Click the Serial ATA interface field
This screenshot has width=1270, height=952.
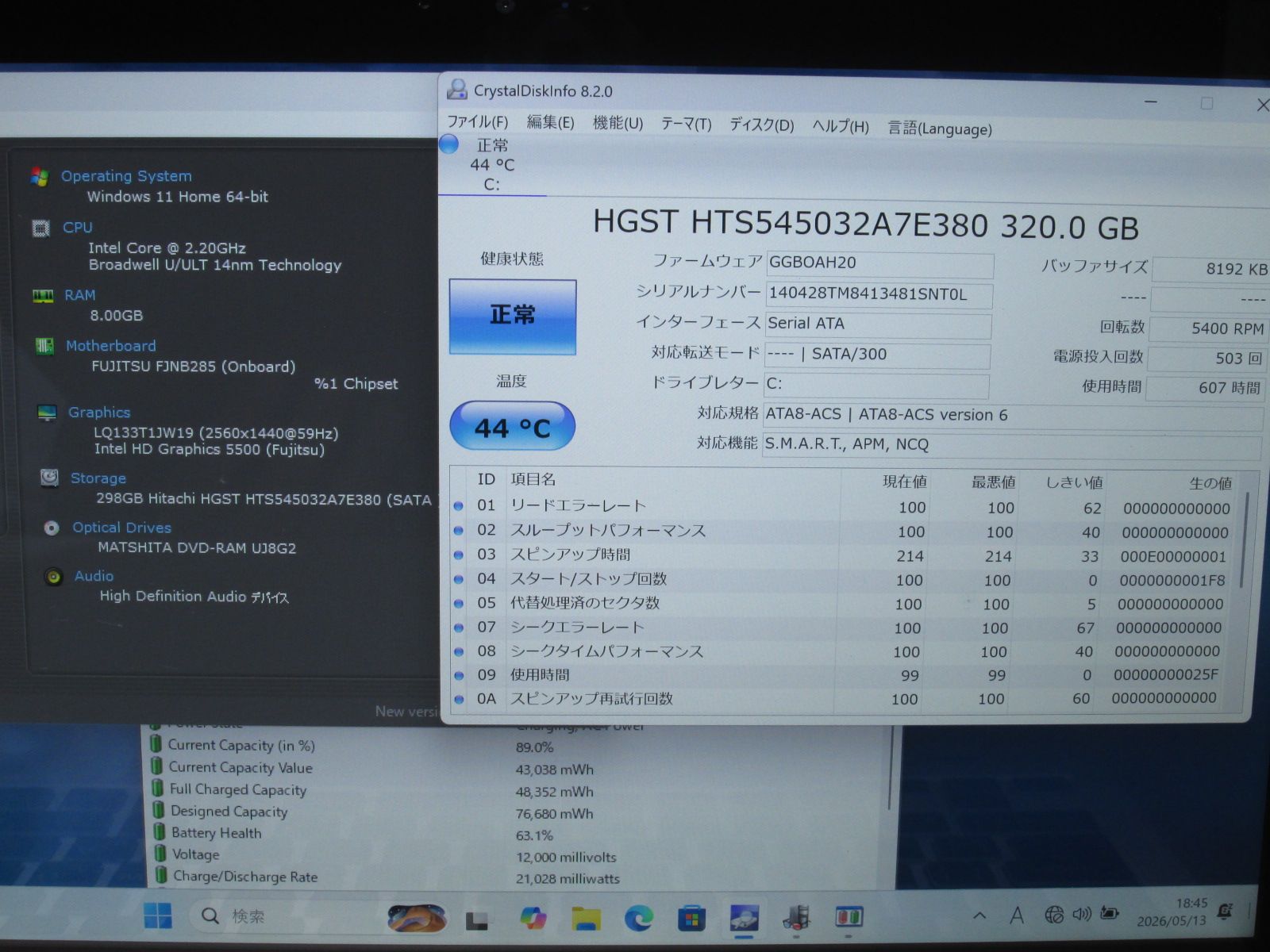[878, 324]
